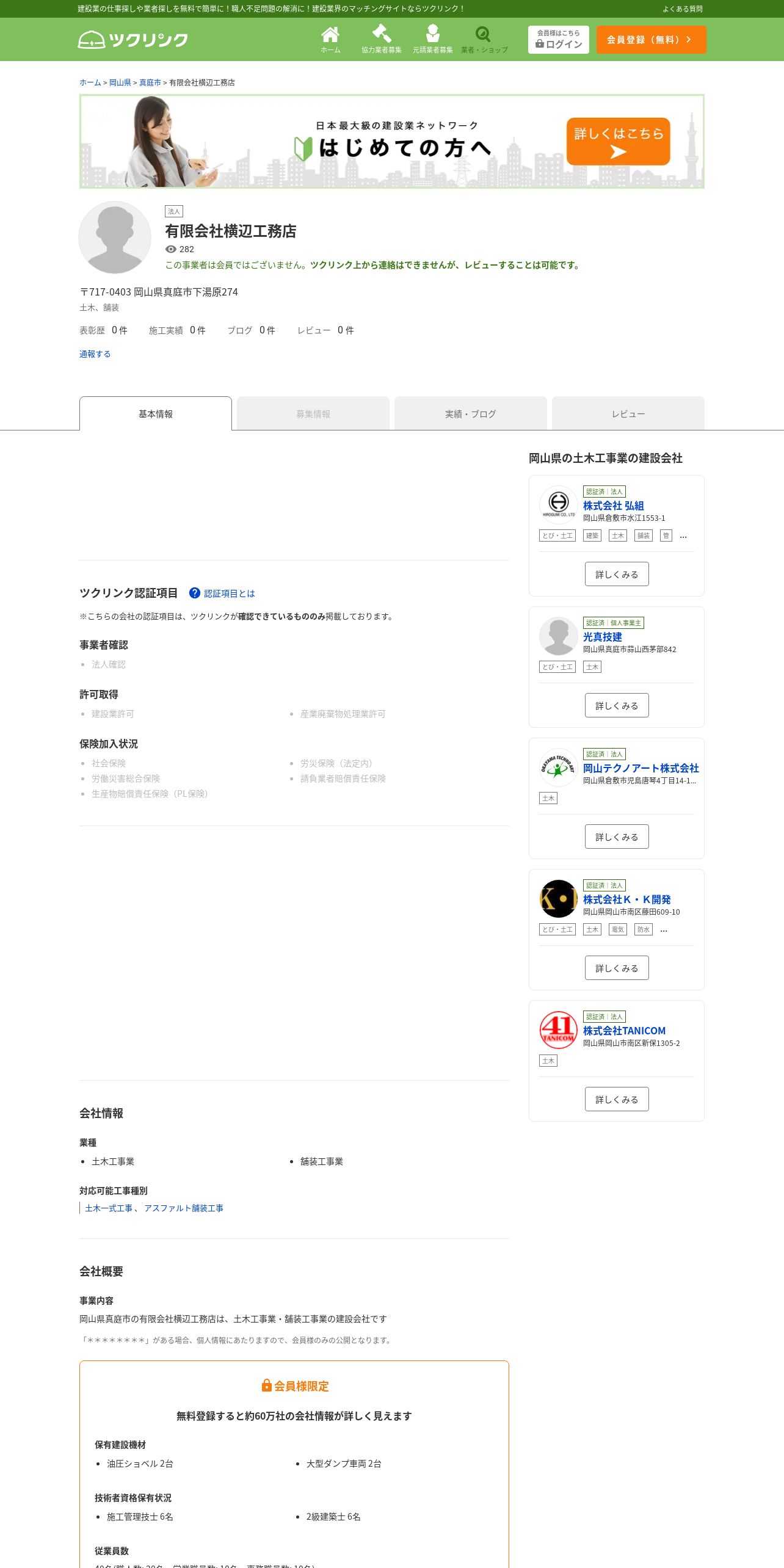
Task: Click the ツクリンク helmet logo
Action: click(132, 40)
